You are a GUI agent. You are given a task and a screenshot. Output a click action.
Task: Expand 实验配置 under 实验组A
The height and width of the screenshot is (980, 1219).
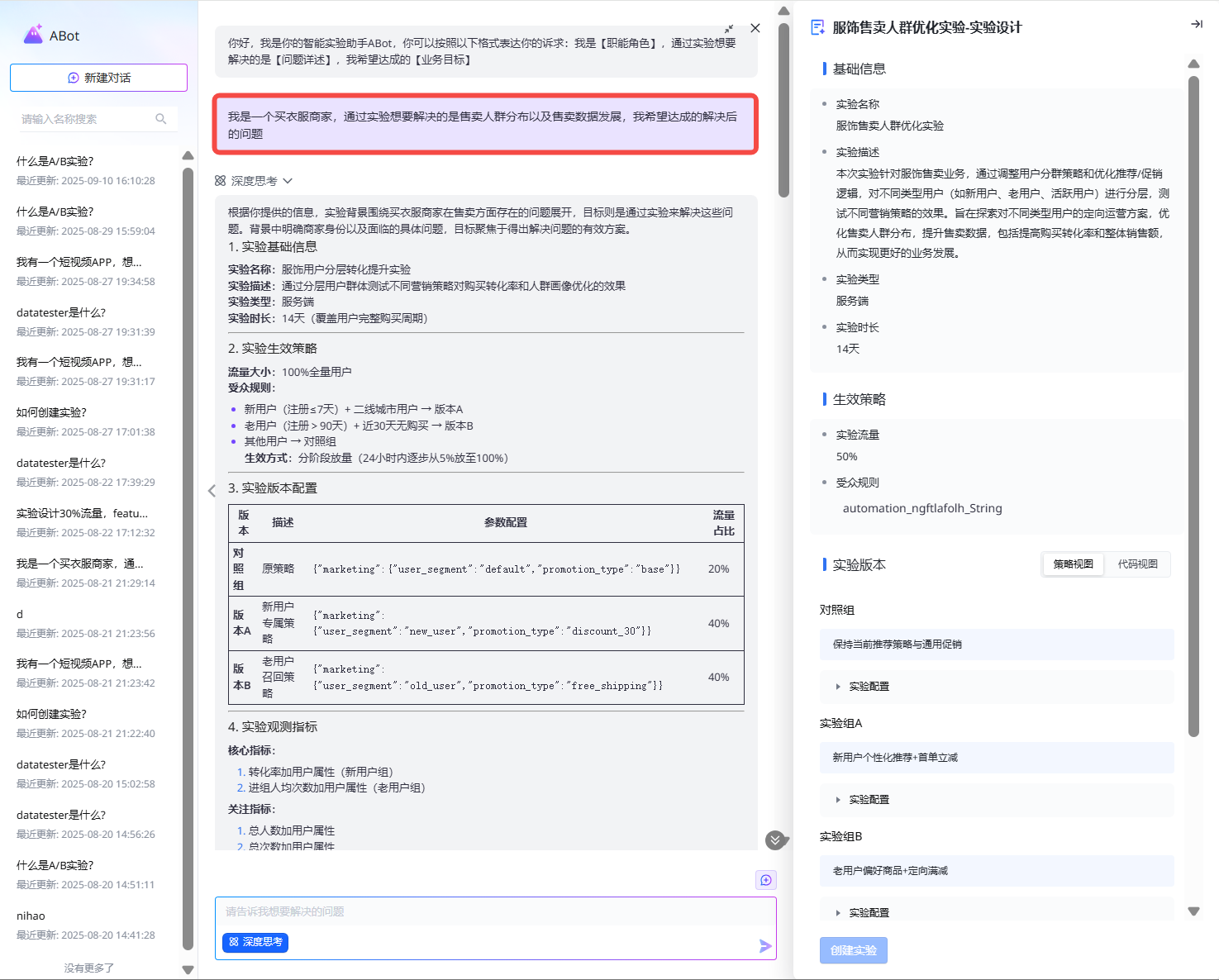click(997, 800)
